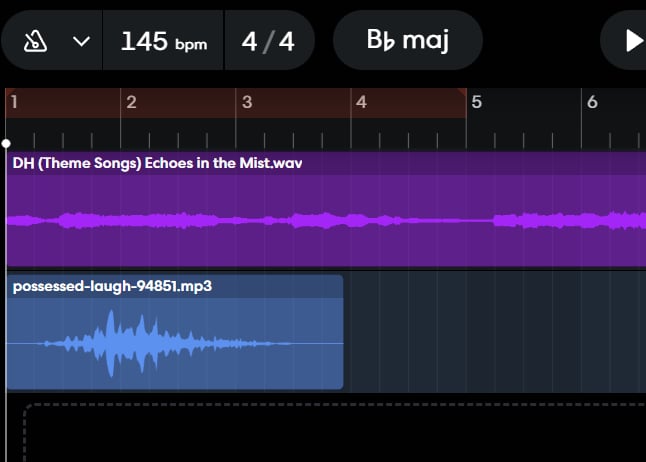Click the purple Echoes in the Mist waveform
Screen dimensions: 646x462
click(326, 220)
